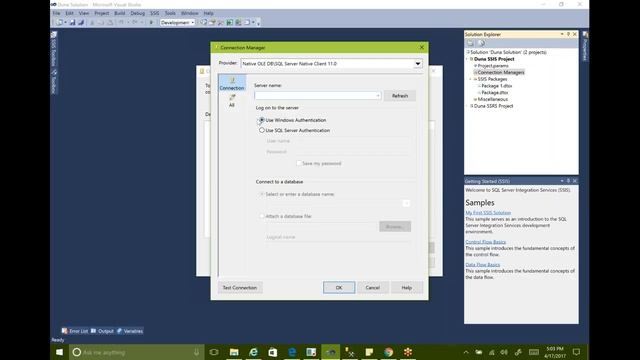Image resolution: width=640 pixels, height=360 pixels.
Task: Open the File menu
Action: [56, 13]
